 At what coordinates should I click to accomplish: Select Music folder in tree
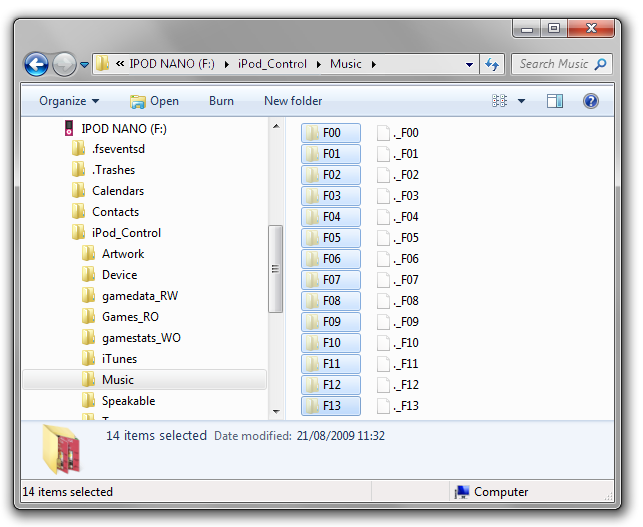pyautogui.click(x=145, y=380)
